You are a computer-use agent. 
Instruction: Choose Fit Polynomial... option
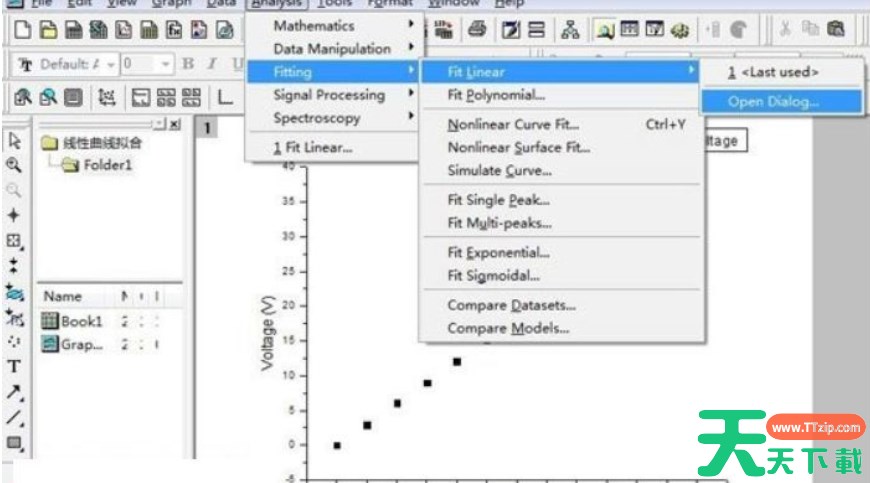[561, 95]
